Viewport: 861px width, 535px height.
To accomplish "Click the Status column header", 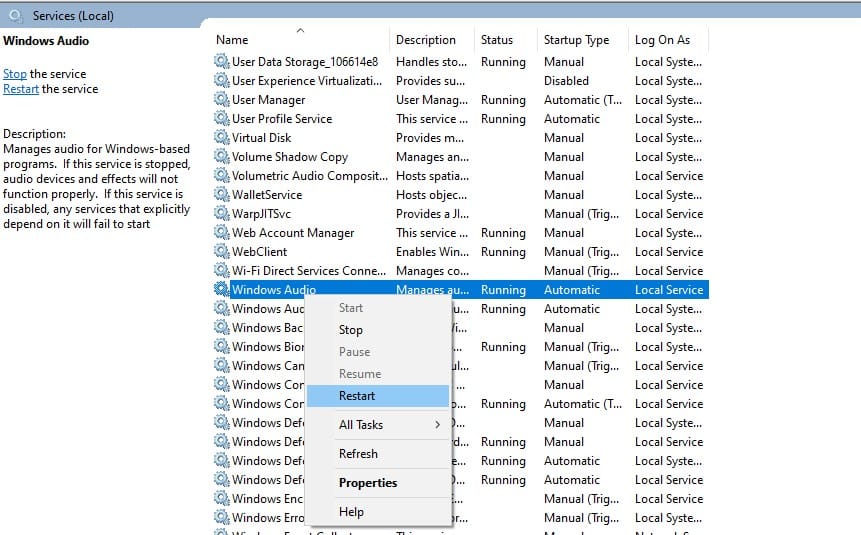I will click(497, 40).
